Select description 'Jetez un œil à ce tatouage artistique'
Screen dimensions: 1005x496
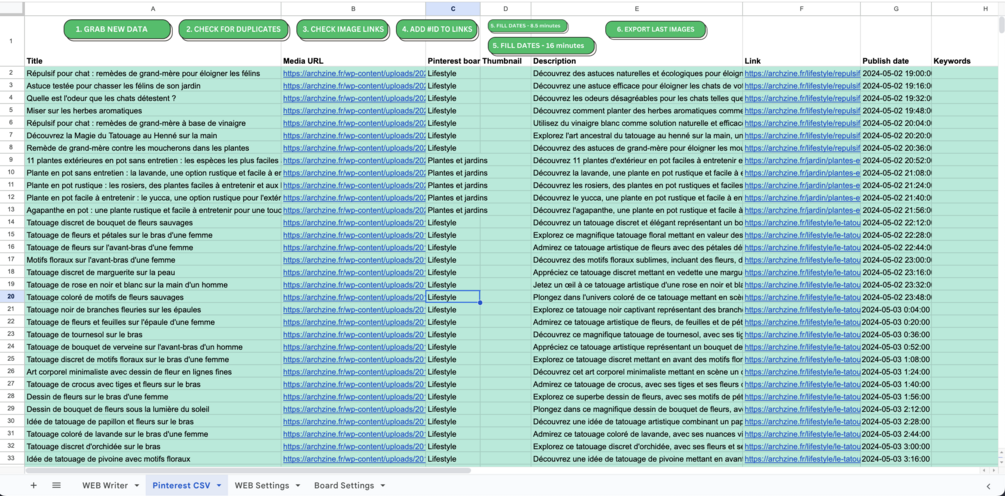pos(636,285)
